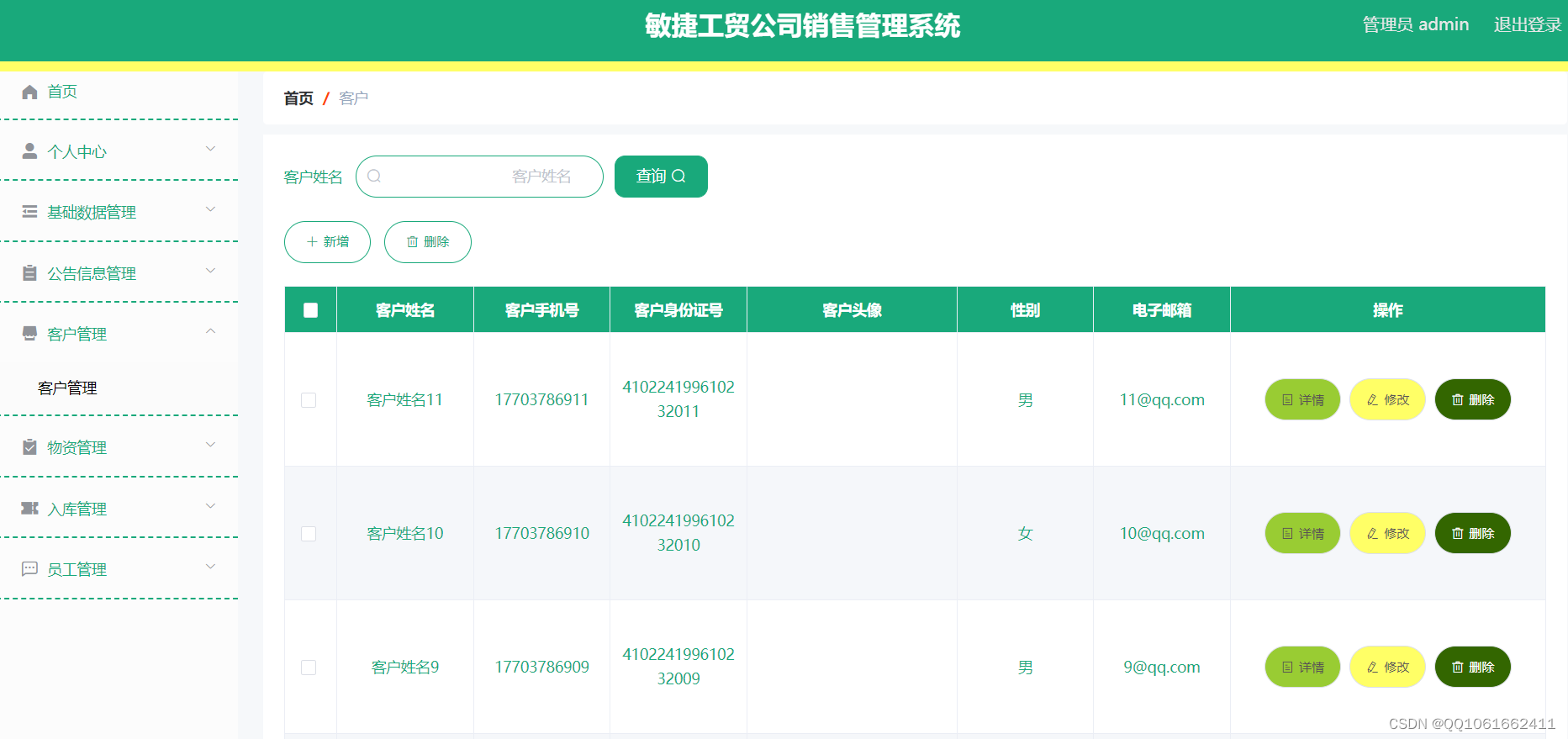Click the 性别 column header
The height and width of the screenshot is (739, 1568).
coord(1025,310)
